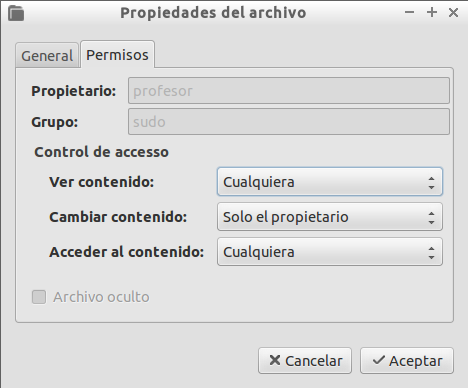Image resolution: width=468 pixels, height=388 pixels.
Task: Click the checkmark icon on Aceptar
Action: 379,360
